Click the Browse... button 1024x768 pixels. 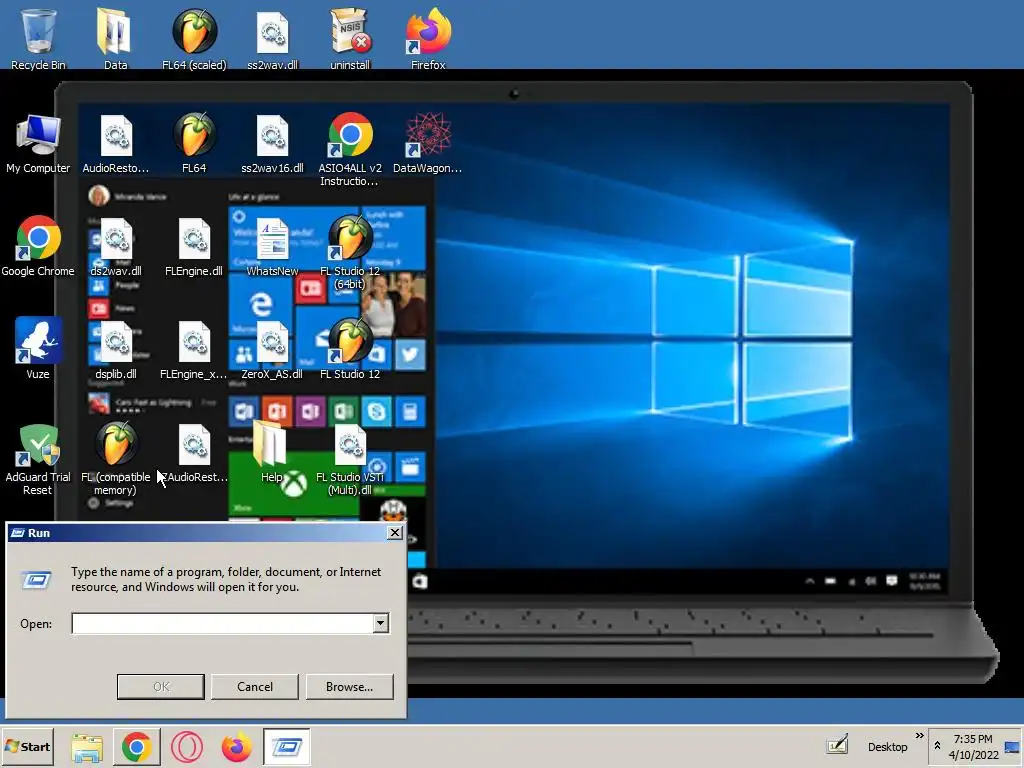click(x=349, y=686)
